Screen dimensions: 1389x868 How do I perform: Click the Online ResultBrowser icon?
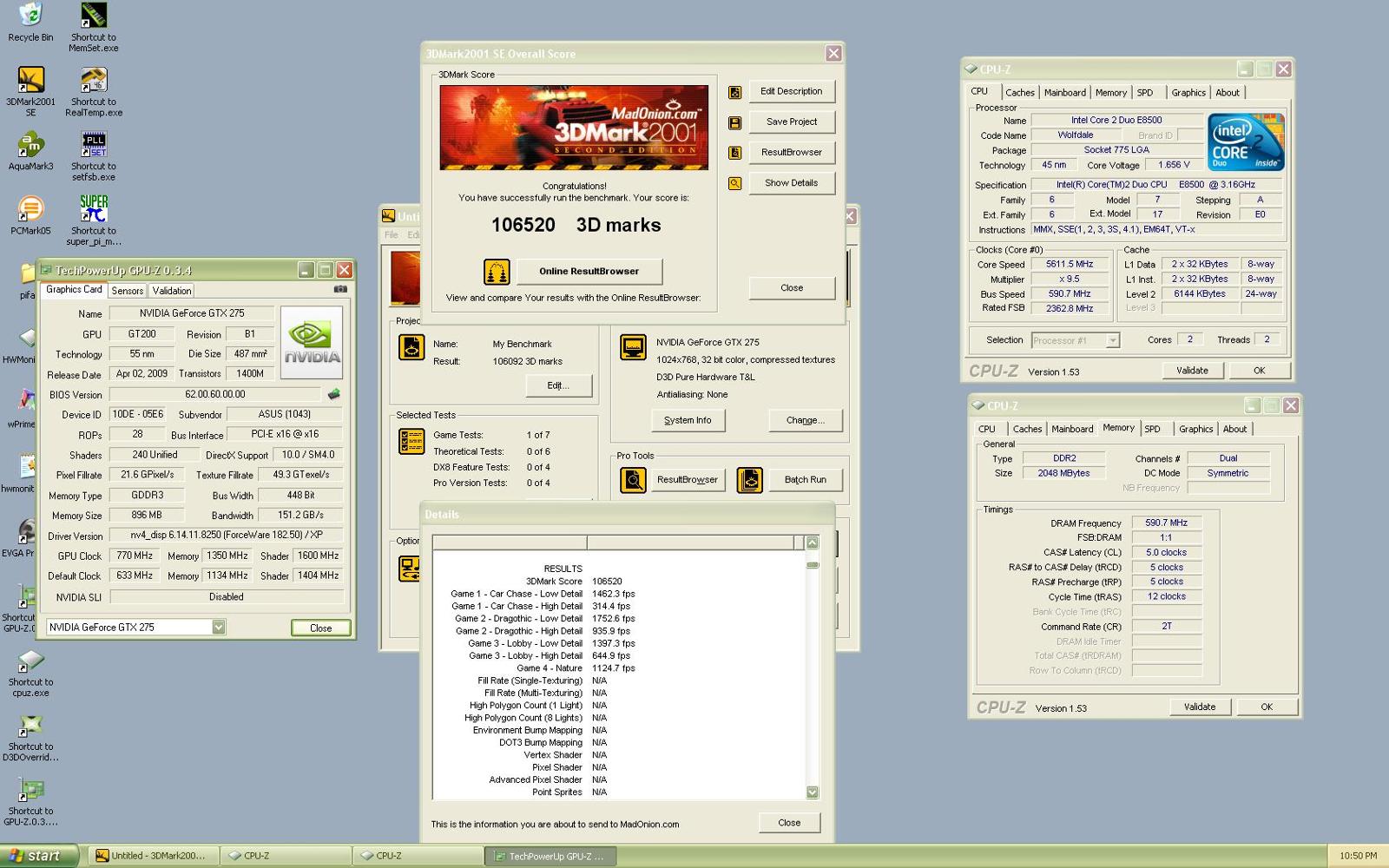point(497,272)
